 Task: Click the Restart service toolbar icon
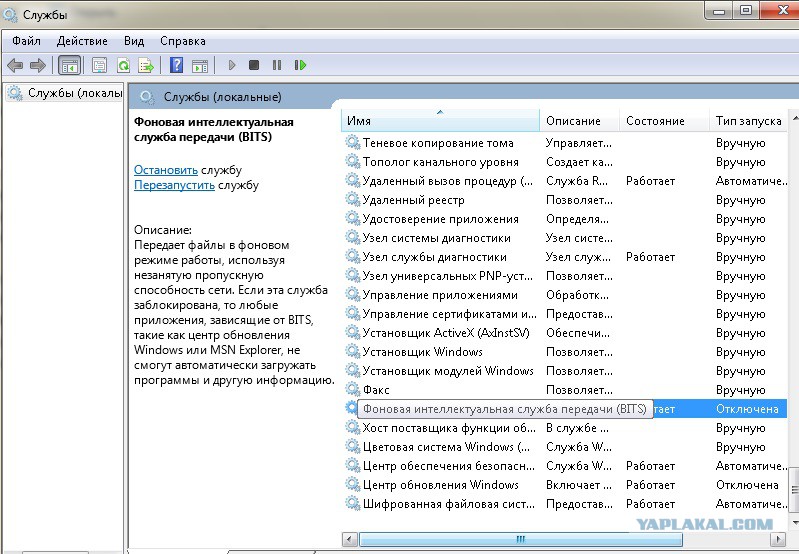(300, 65)
